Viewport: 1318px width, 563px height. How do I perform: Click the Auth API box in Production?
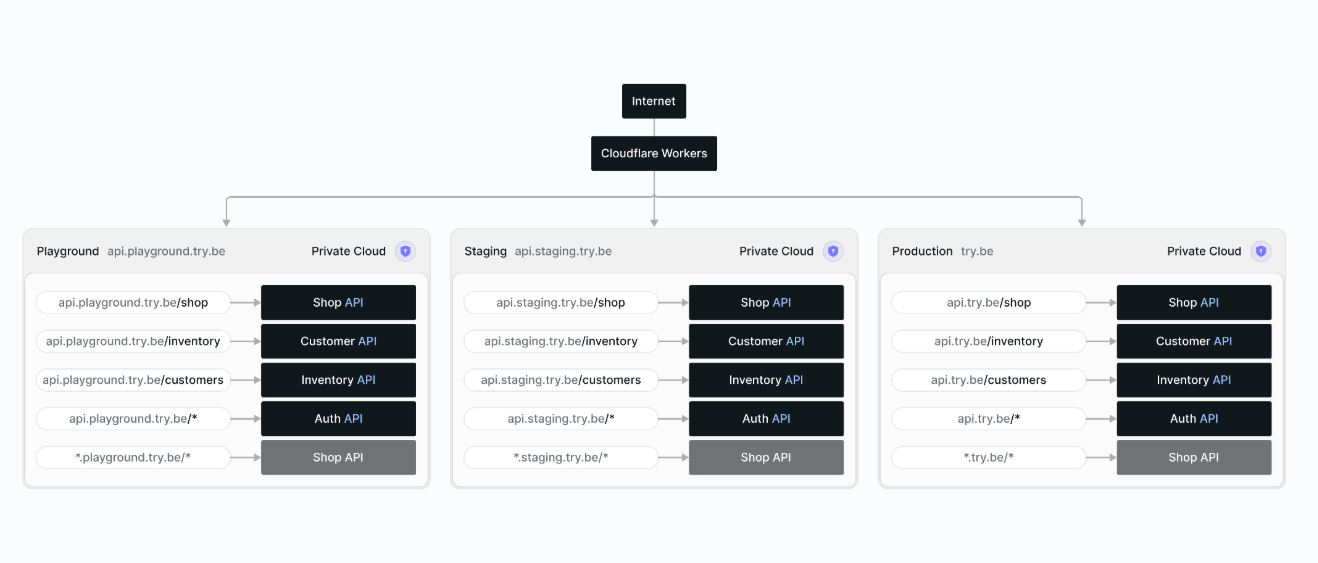point(1194,418)
